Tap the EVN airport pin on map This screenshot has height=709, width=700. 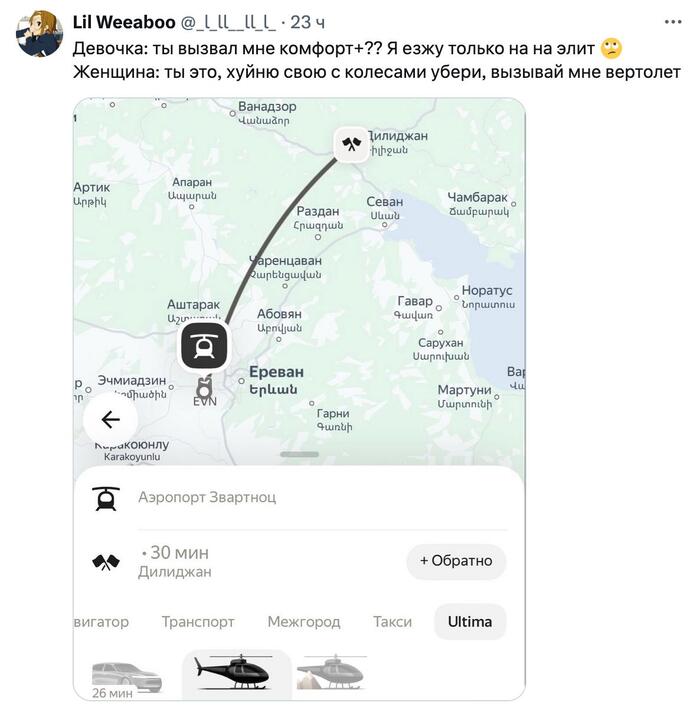204,386
